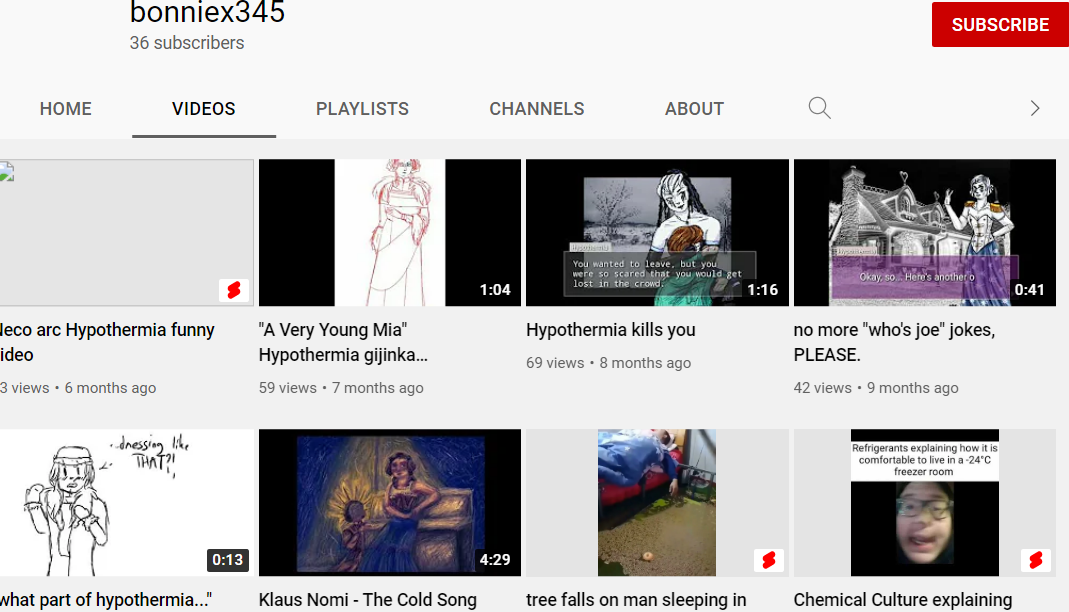
Task: Click the Shorts icon on tree falls thumbnail
Action: coord(768,560)
